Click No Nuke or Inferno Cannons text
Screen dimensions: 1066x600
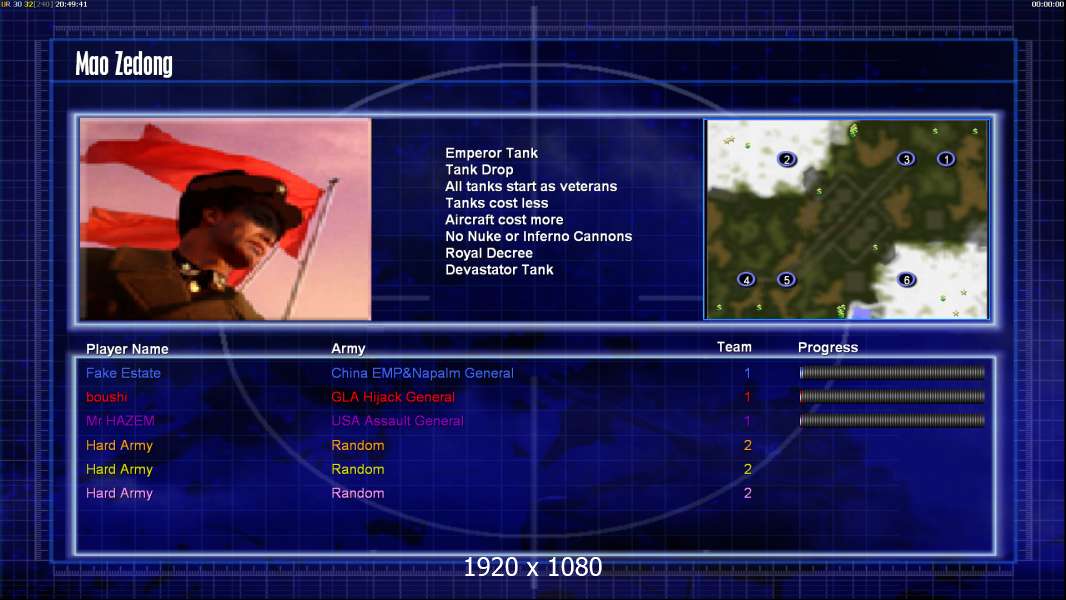tap(538, 236)
